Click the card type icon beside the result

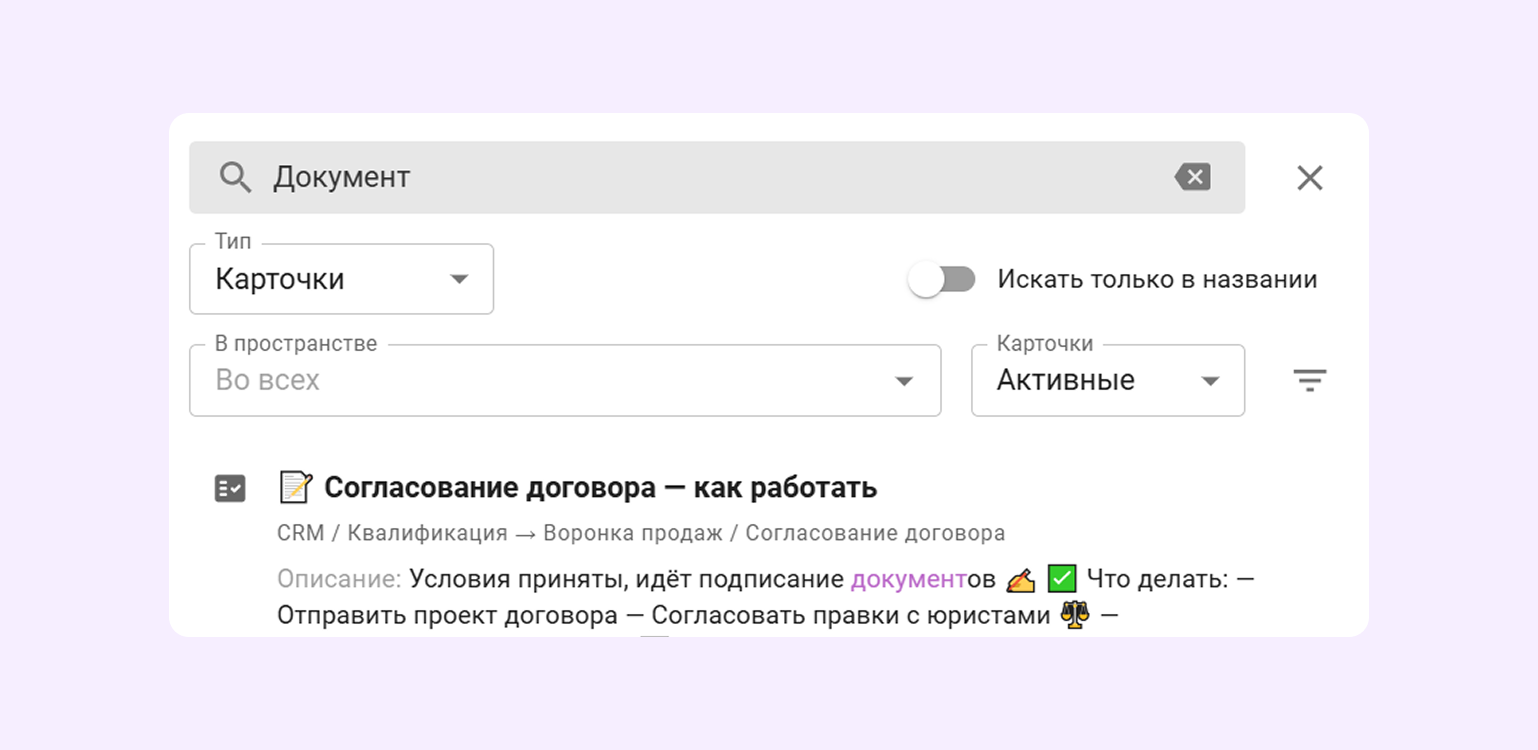tap(230, 488)
